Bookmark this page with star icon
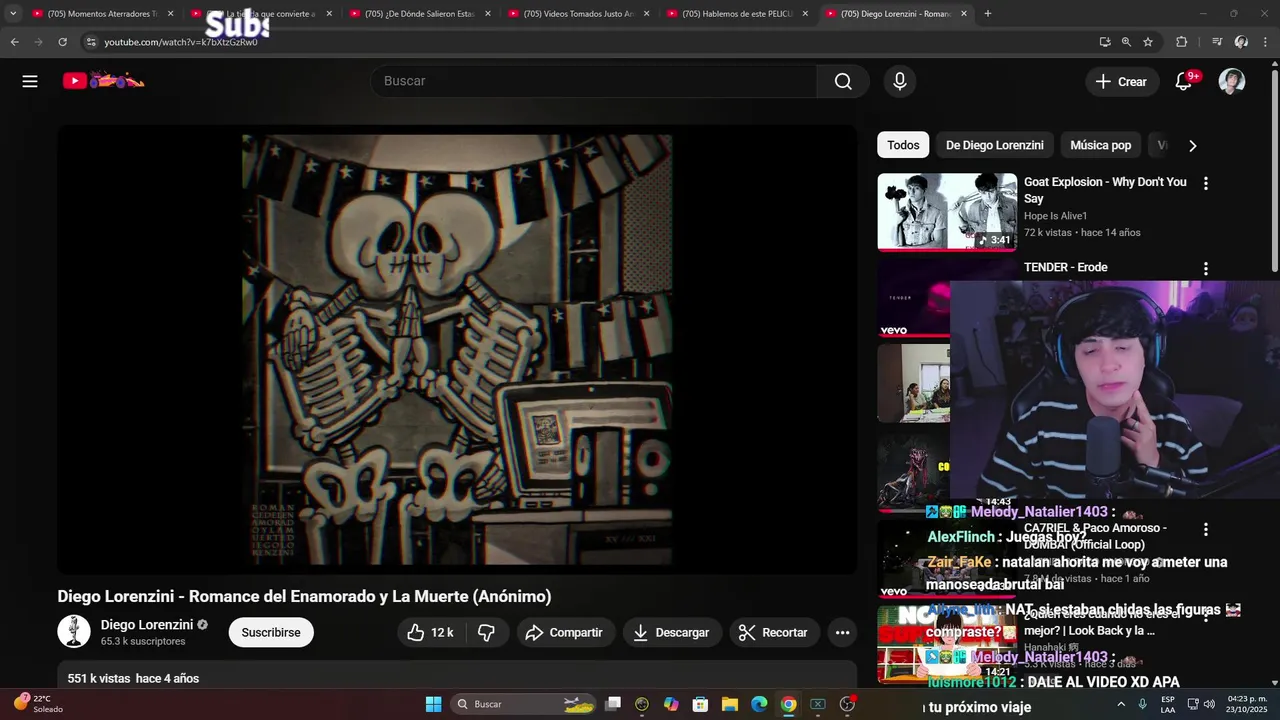The width and height of the screenshot is (1280, 720). click(1148, 42)
